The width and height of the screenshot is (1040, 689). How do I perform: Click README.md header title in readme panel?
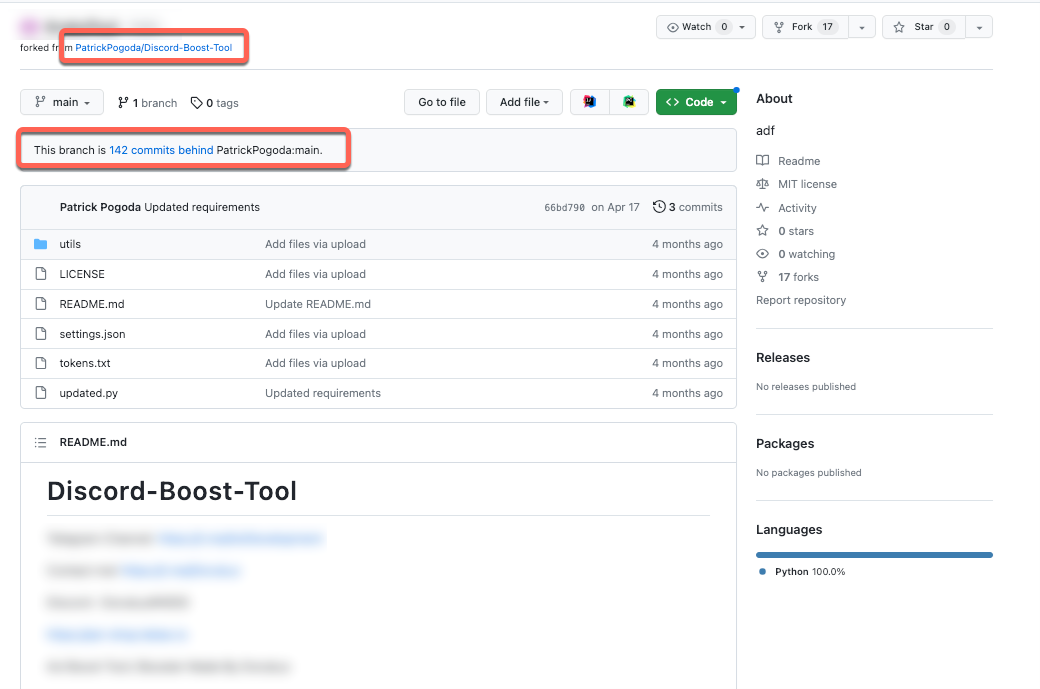pyautogui.click(x=93, y=442)
